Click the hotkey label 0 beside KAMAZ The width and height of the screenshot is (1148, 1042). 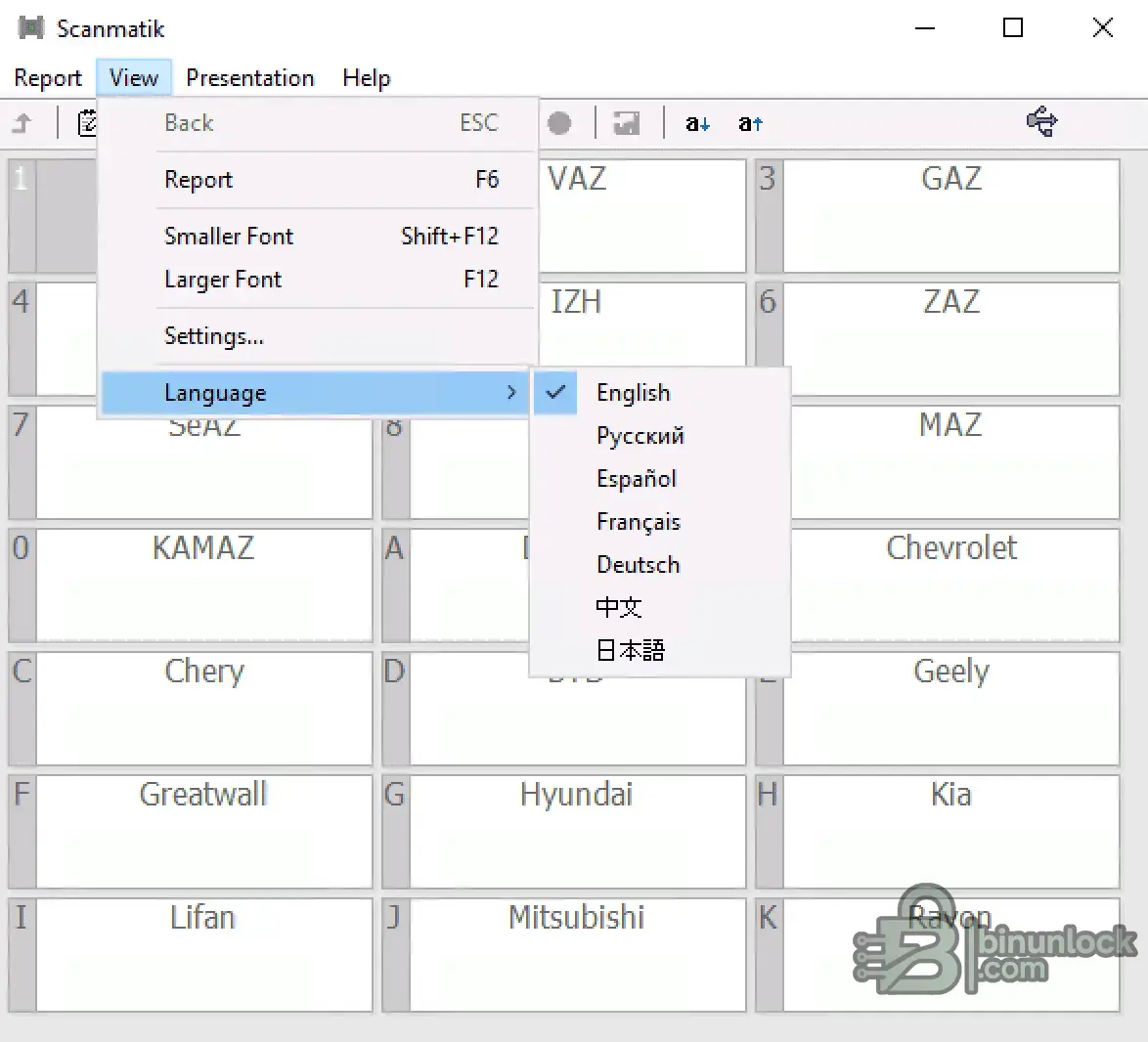(x=22, y=586)
